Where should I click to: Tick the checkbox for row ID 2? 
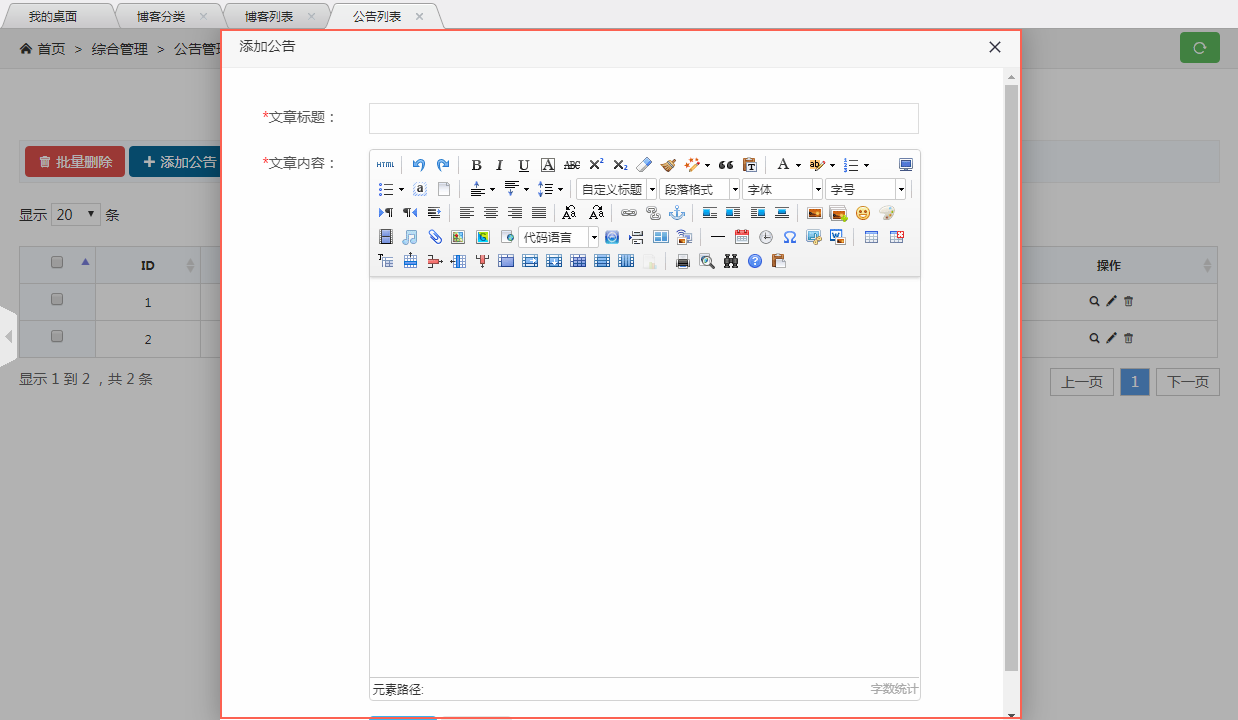tap(57, 336)
